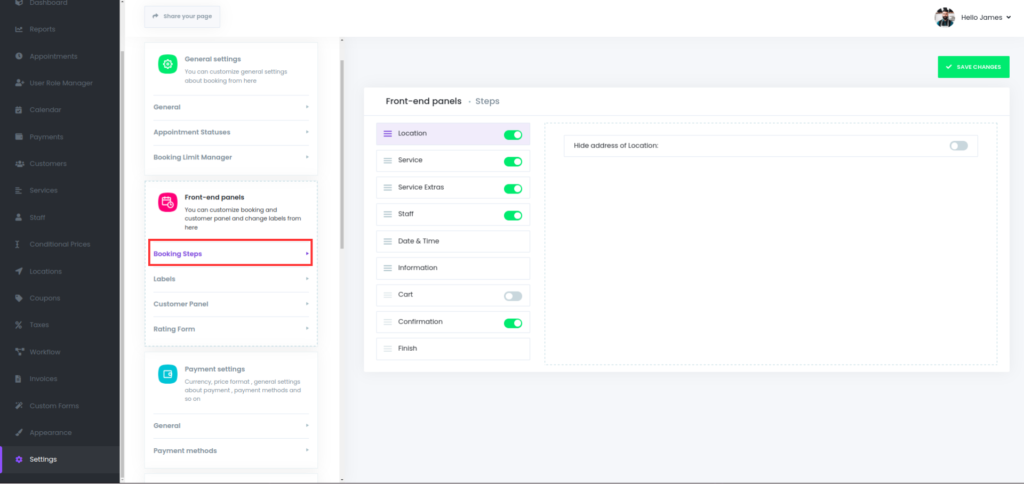Disable the Location step toggle
Image resolution: width=1024 pixels, height=484 pixels.
(513, 134)
